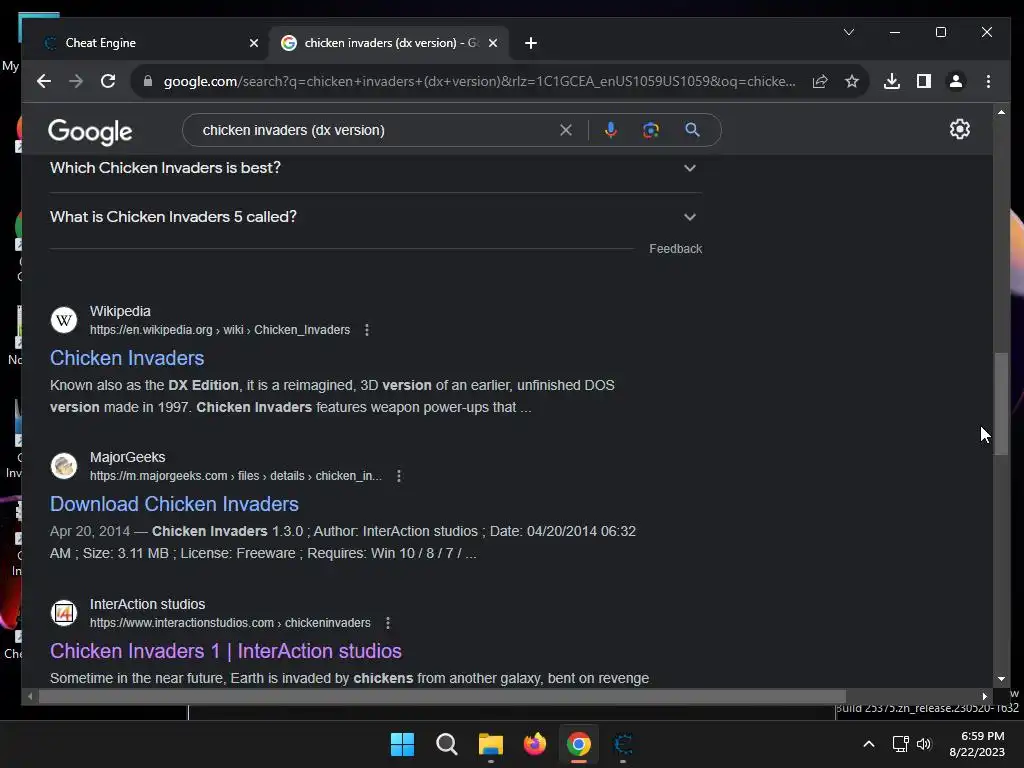Go to the Google homepage logo
This screenshot has width=1024, height=768.
tap(90, 131)
